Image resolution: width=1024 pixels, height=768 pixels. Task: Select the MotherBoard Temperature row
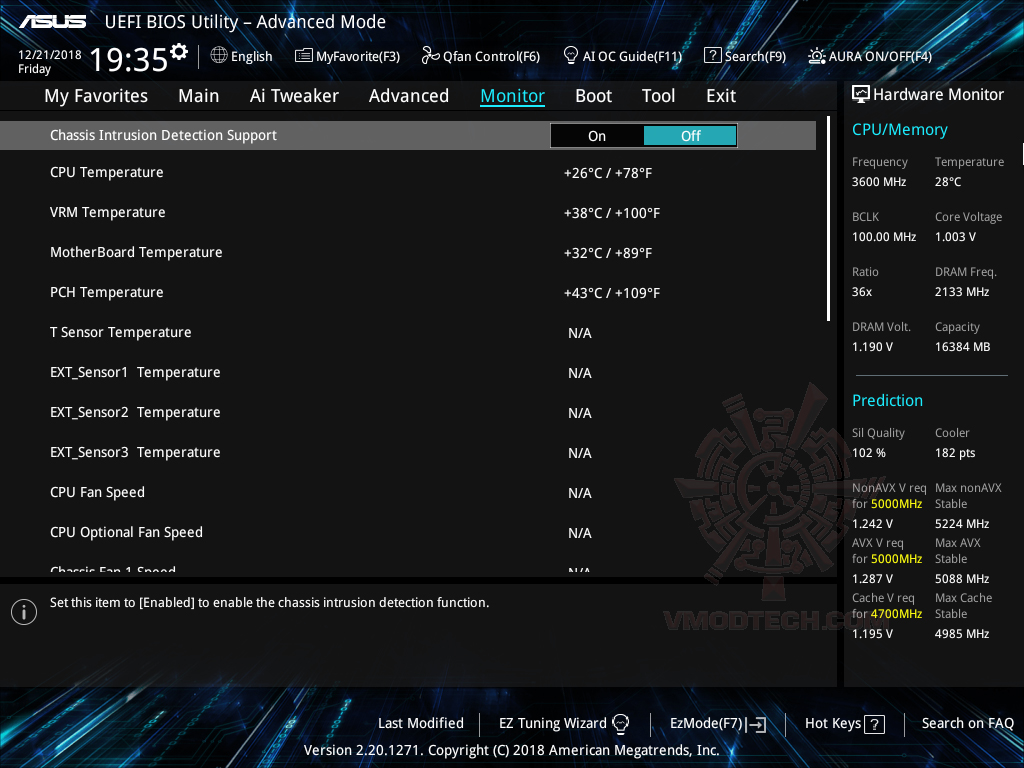408,253
